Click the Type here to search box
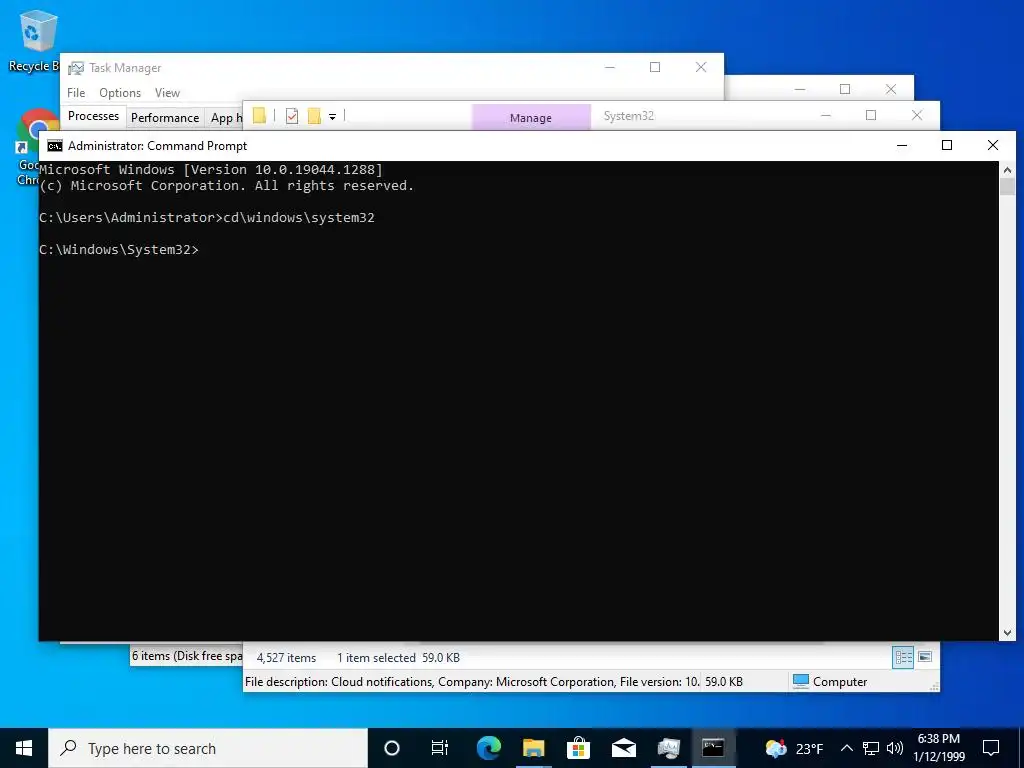 point(208,748)
